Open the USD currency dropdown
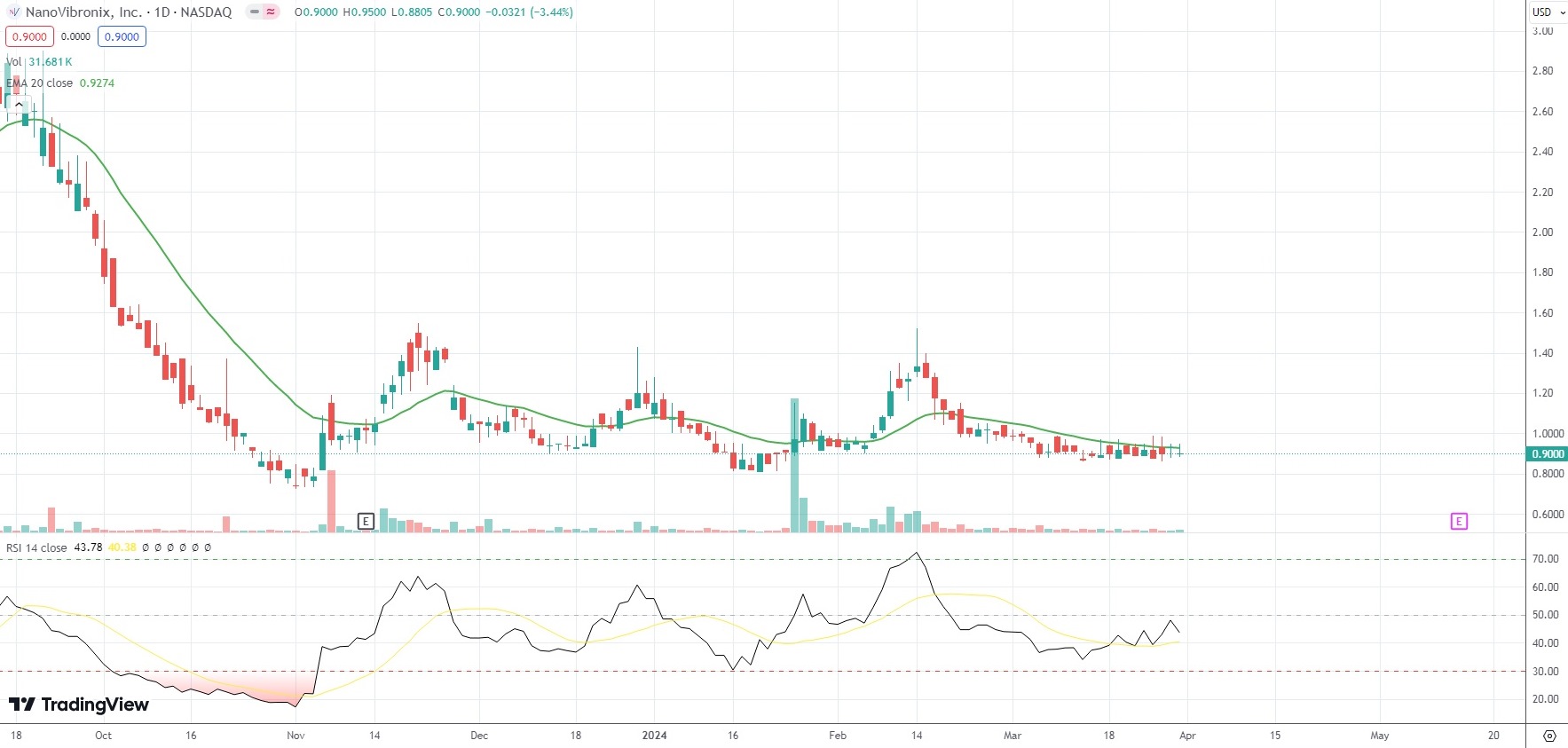The width and height of the screenshot is (1568, 748). pyautogui.click(x=1548, y=12)
